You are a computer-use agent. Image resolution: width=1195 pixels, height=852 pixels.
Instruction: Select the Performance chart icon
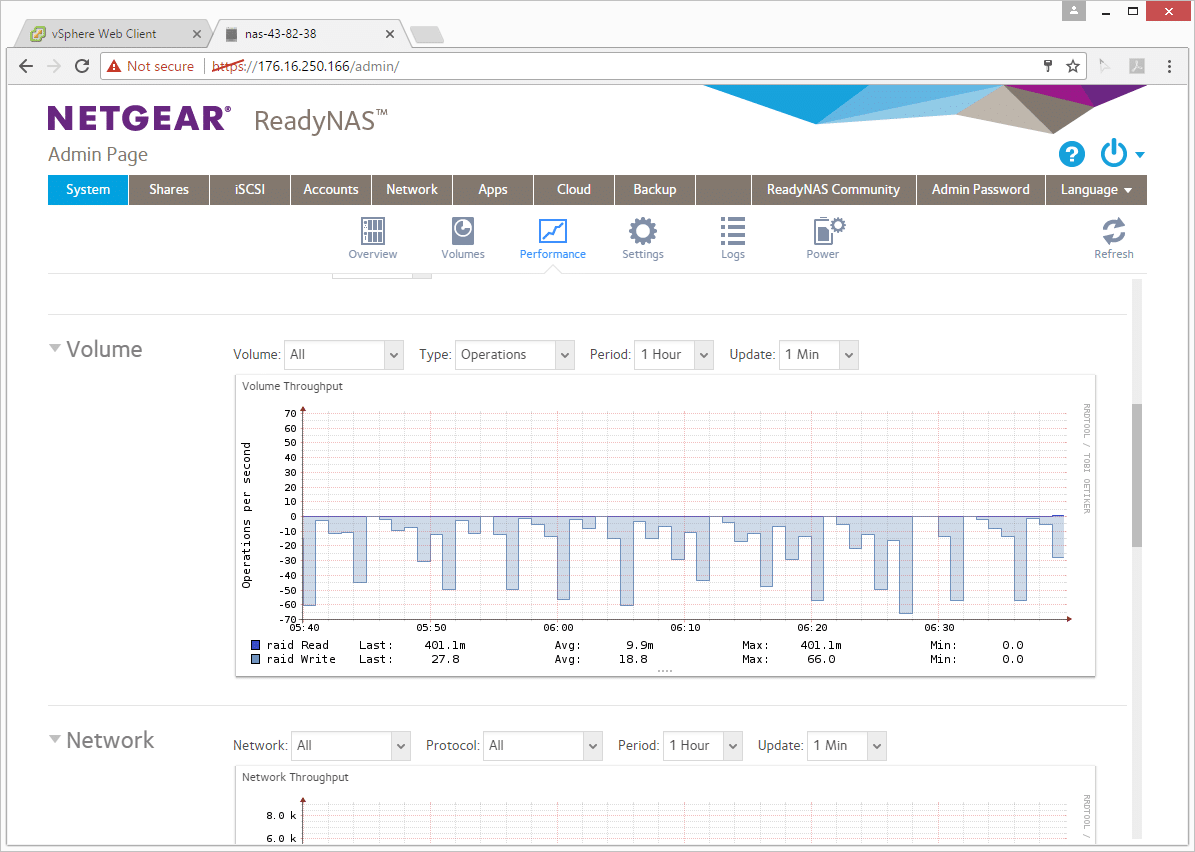[553, 238]
